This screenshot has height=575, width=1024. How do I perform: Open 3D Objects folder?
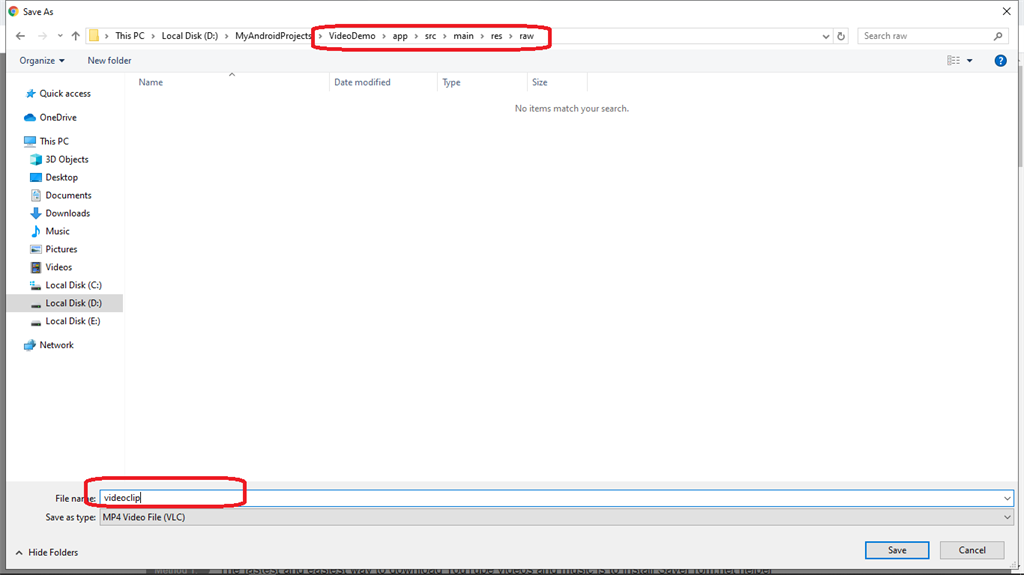point(67,159)
